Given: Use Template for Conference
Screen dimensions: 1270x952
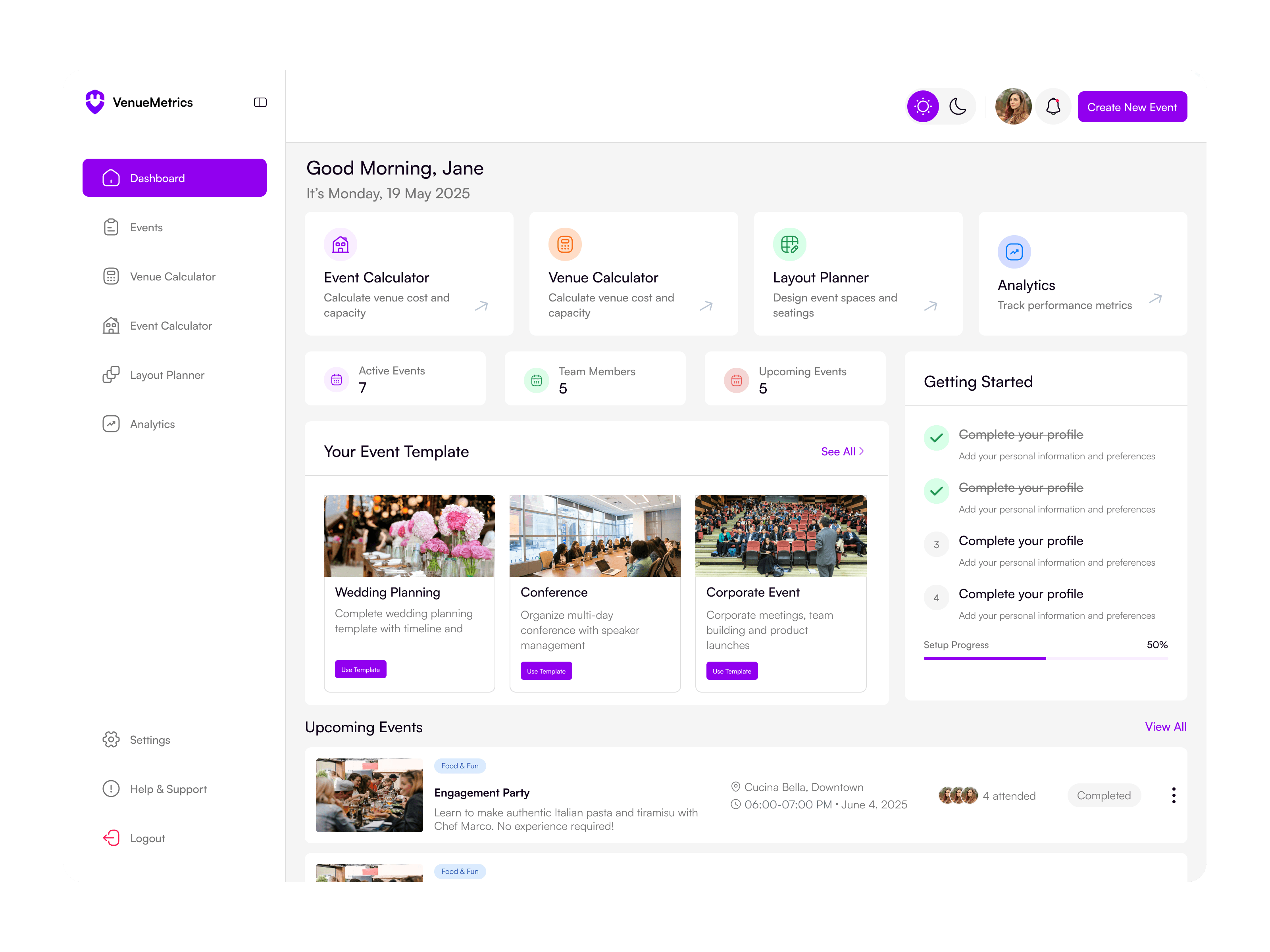Looking at the screenshot, I should pos(546,671).
